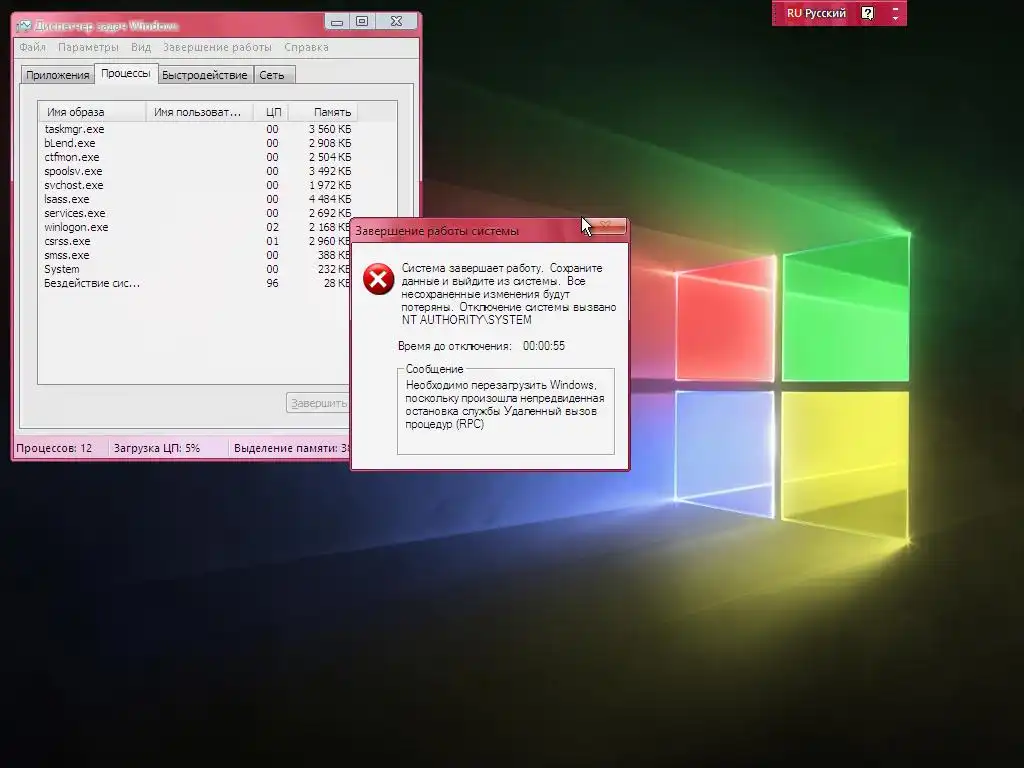Image resolution: width=1024 pixels, height=768 pixels.
Task: Click Процессов: 12 in status bar
Action: 54,449
